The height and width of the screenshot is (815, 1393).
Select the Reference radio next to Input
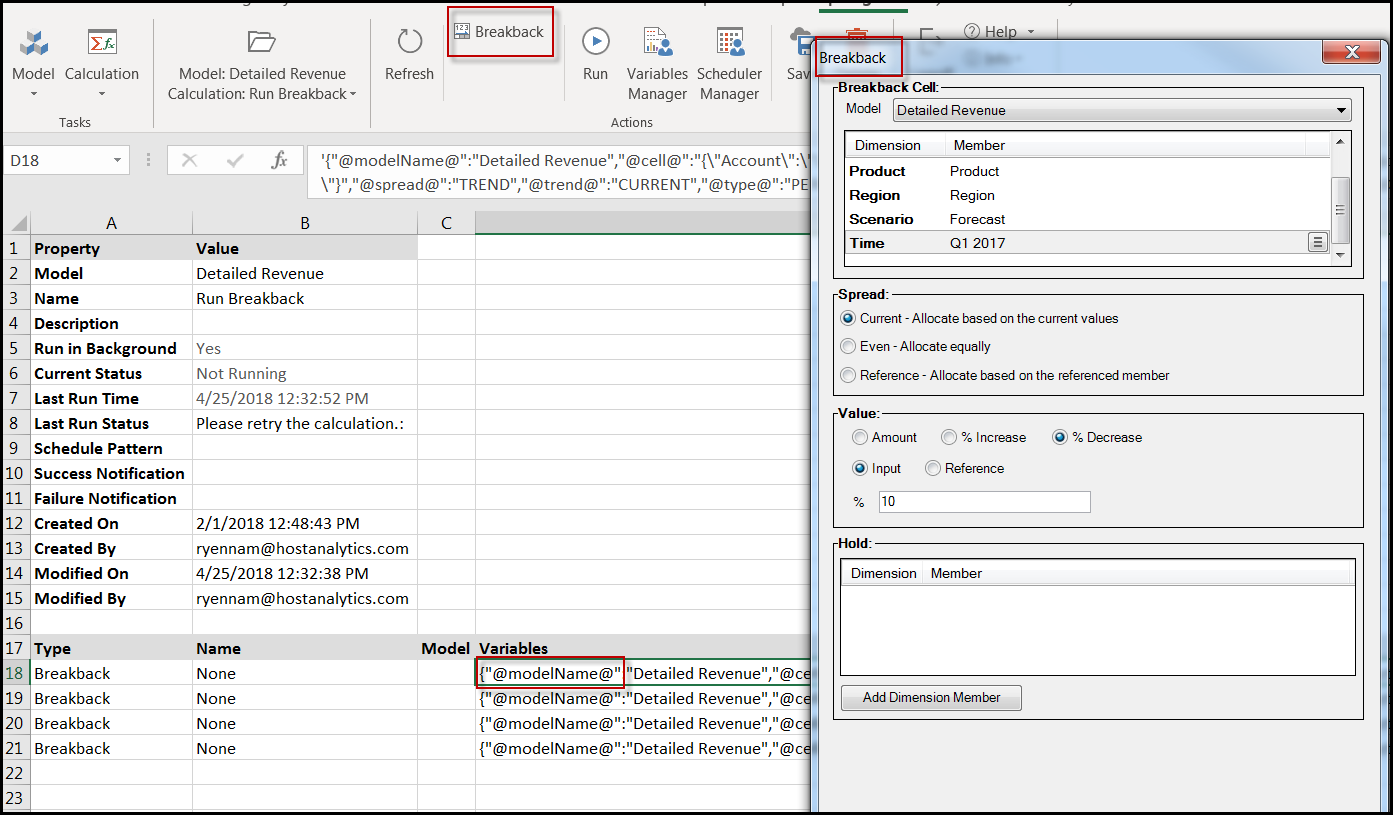coord(933,468)
